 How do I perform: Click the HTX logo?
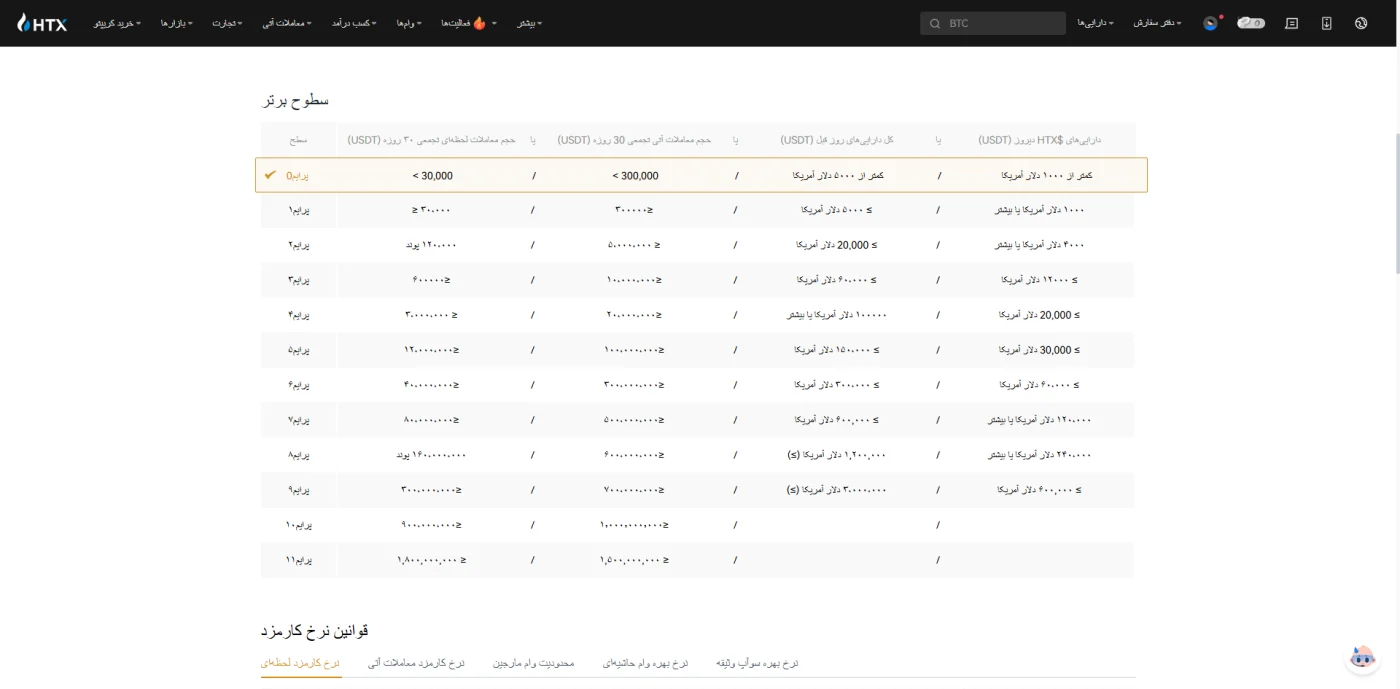pos(42,23)
